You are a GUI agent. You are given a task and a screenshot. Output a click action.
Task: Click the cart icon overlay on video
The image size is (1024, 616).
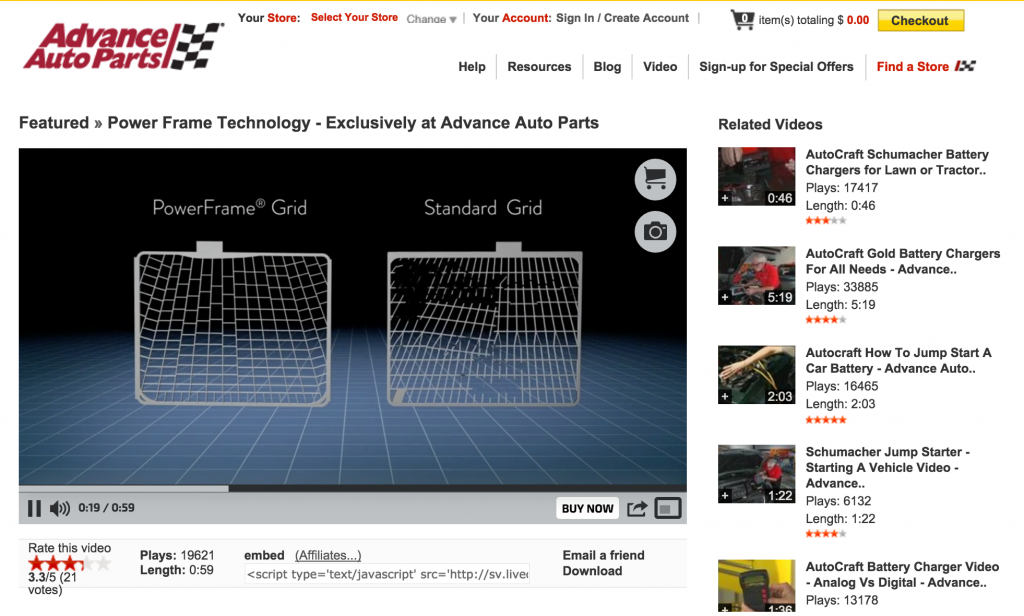pos(655,179)
